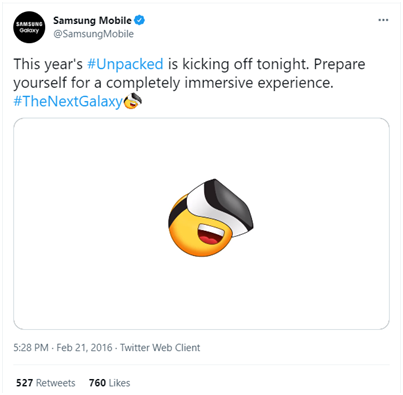Viewport: 403px width, 395px height.
Task: Open the #Unpacked hashtag
Action: coord(125,64)
